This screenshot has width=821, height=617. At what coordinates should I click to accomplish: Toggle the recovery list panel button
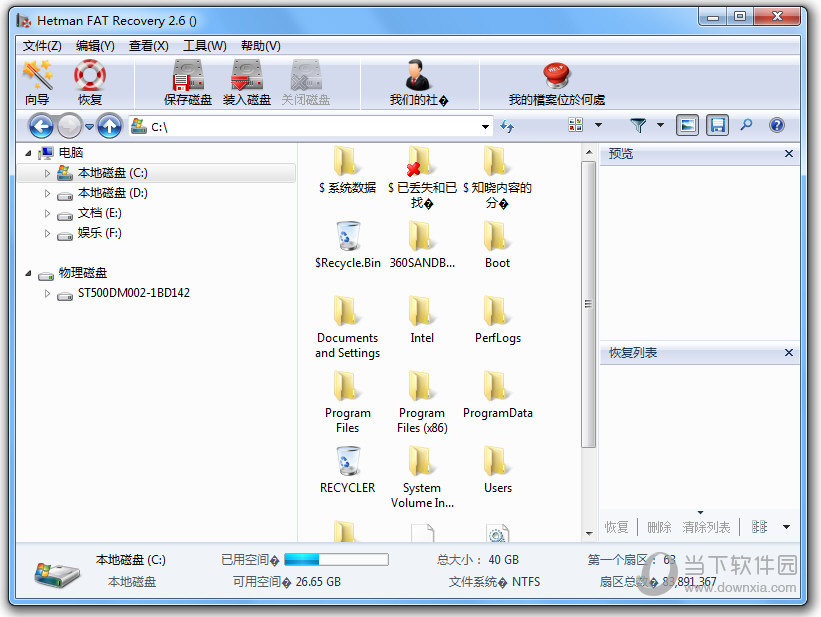click(717, 125)
